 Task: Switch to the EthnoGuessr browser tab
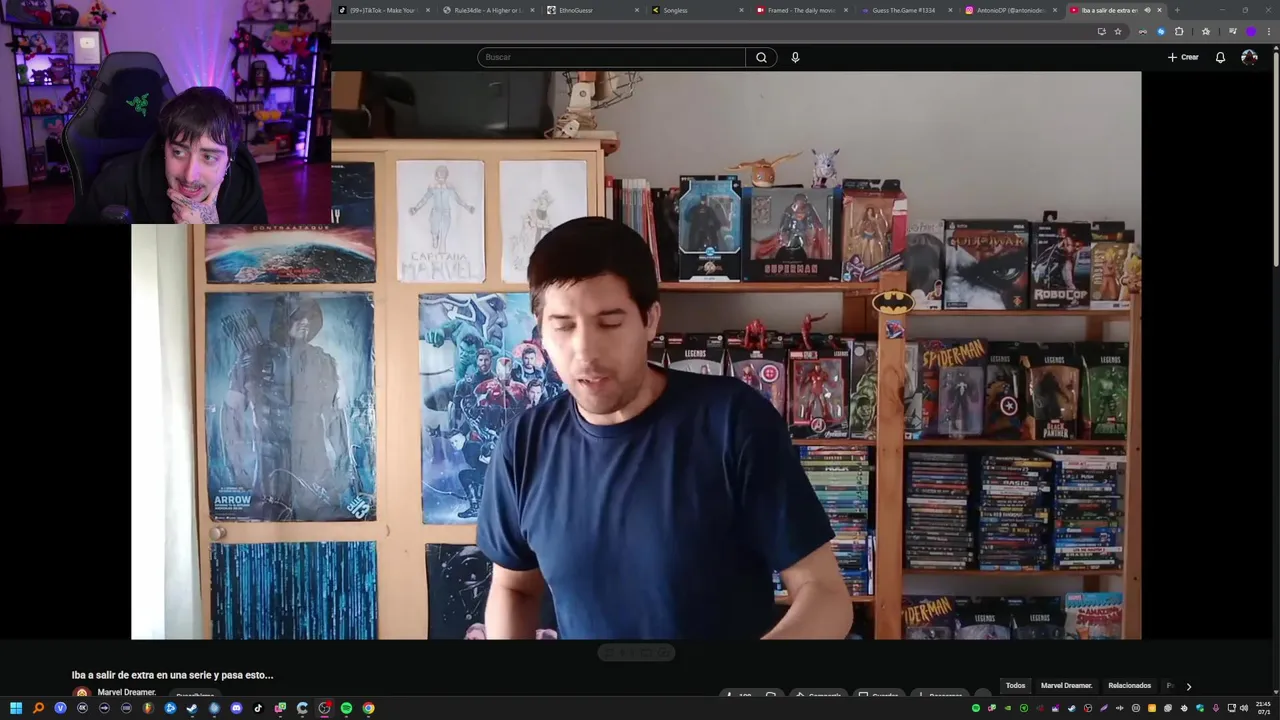pyautogui.click(x=592, y=10)
